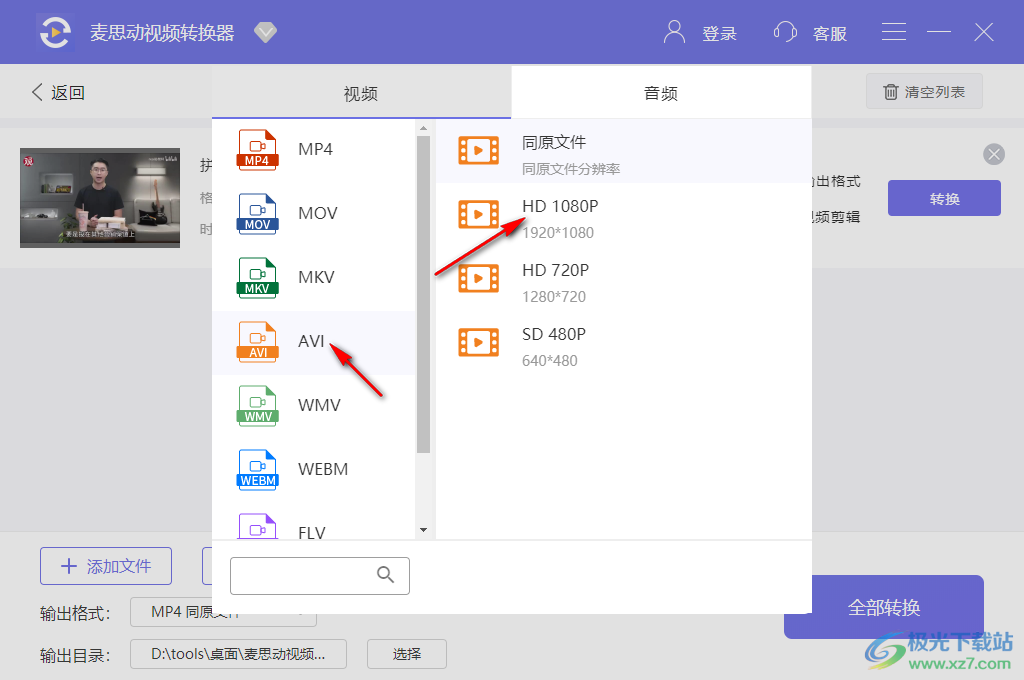
Task: Click the 640*480 resolution text
Action: (x=550, y=361)
